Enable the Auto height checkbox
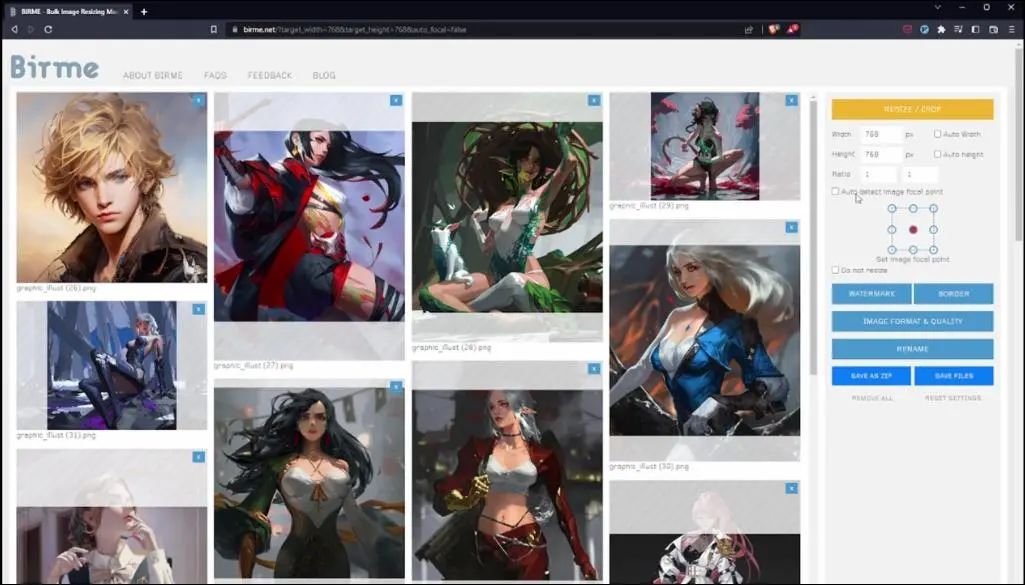 [937, 154]
